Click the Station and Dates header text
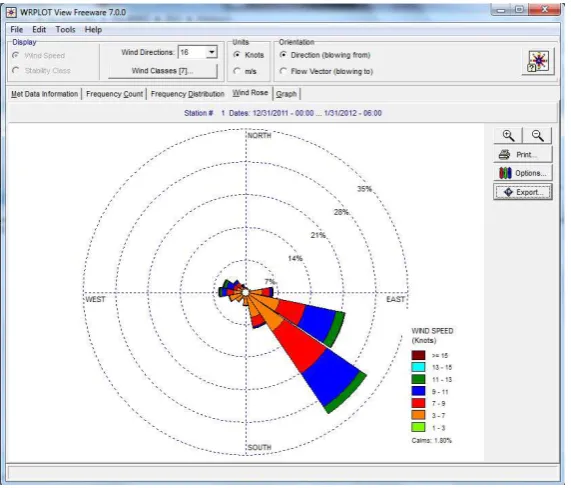Image resolution: width=571 pixels, height=488 pixels. pyautogui.click(x=283, y=113)
